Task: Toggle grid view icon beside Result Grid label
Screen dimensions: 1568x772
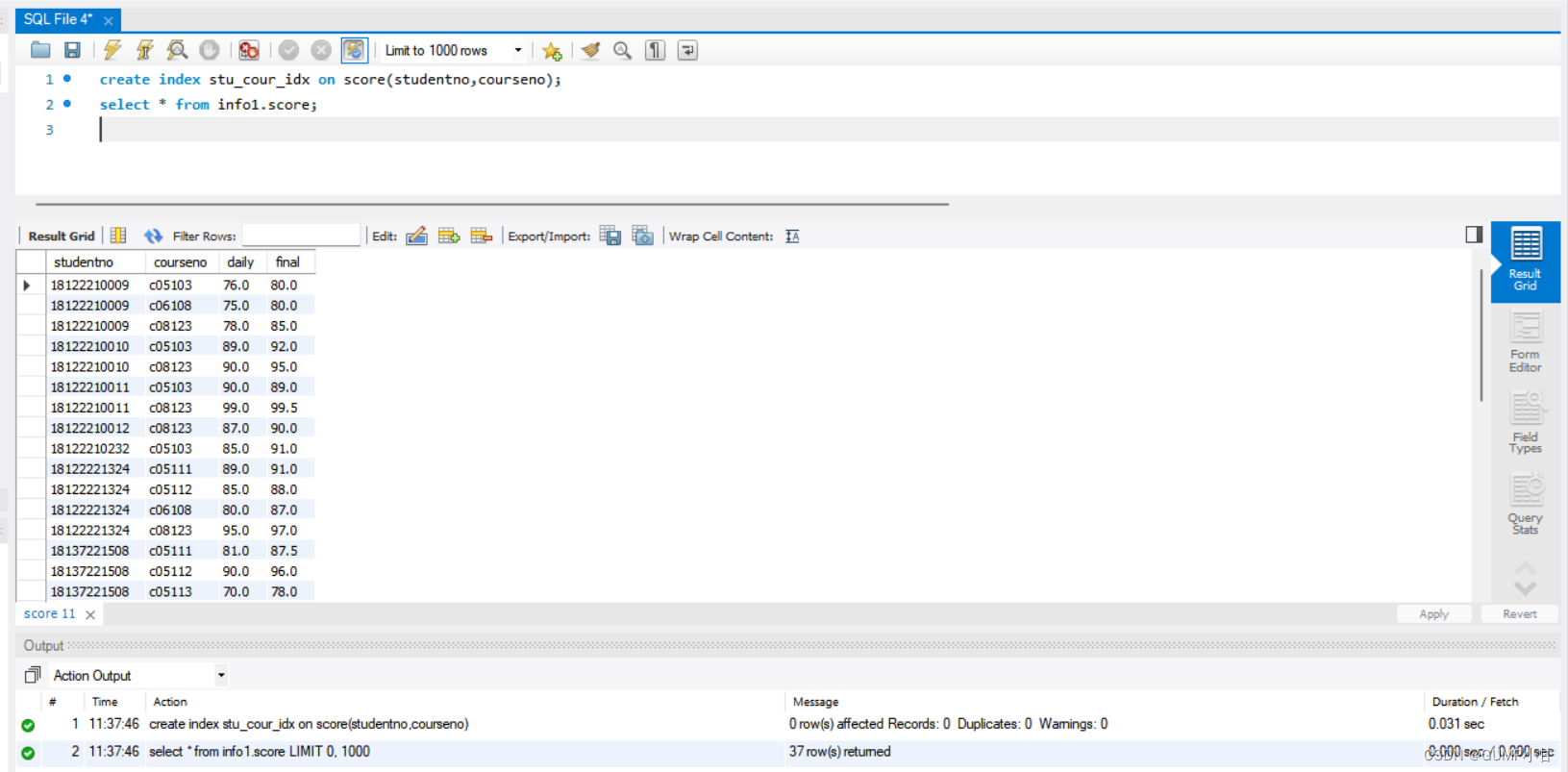Action: 118,236
